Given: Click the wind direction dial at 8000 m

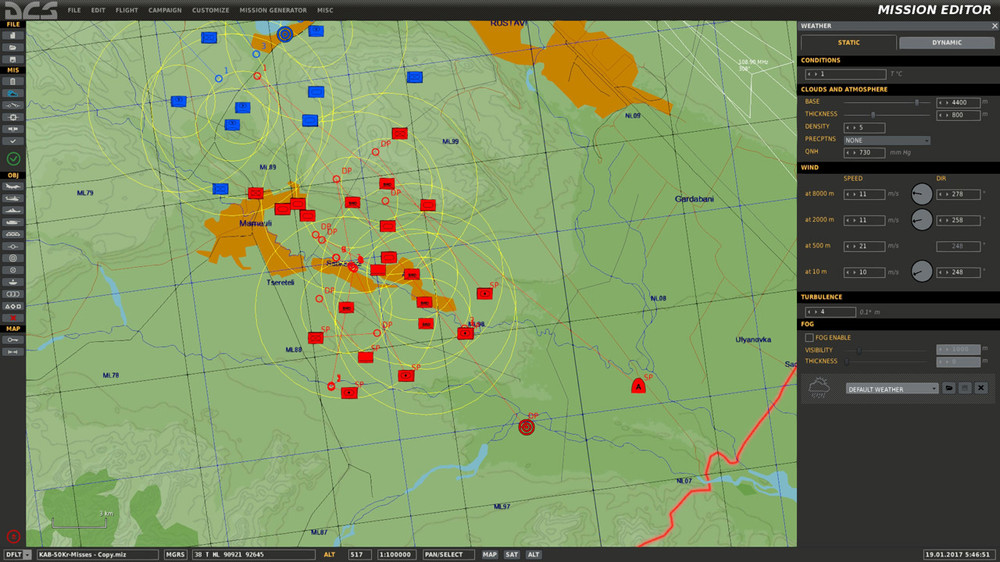Looking at the screenshot, I should click(x=922, y=193).
